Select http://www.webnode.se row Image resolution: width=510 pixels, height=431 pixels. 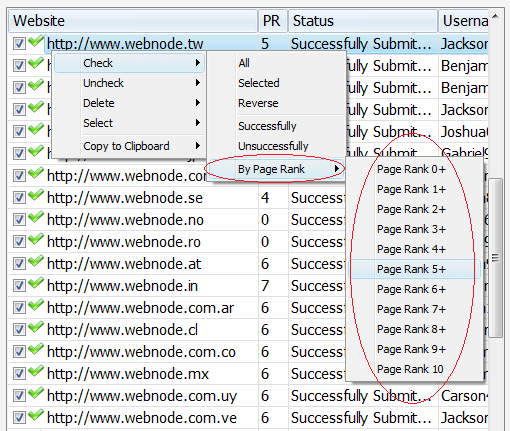125,198
